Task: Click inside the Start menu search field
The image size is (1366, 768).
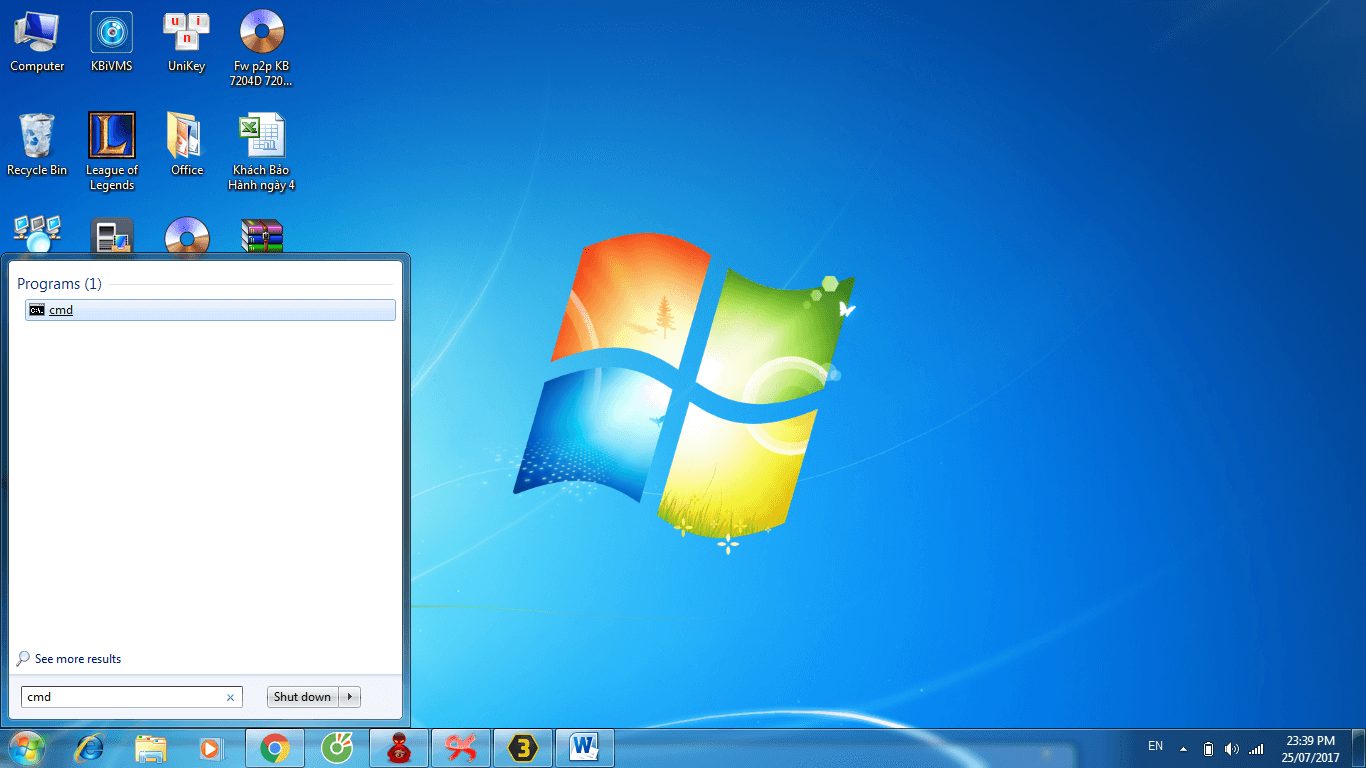Action: [x=120, y=697]
